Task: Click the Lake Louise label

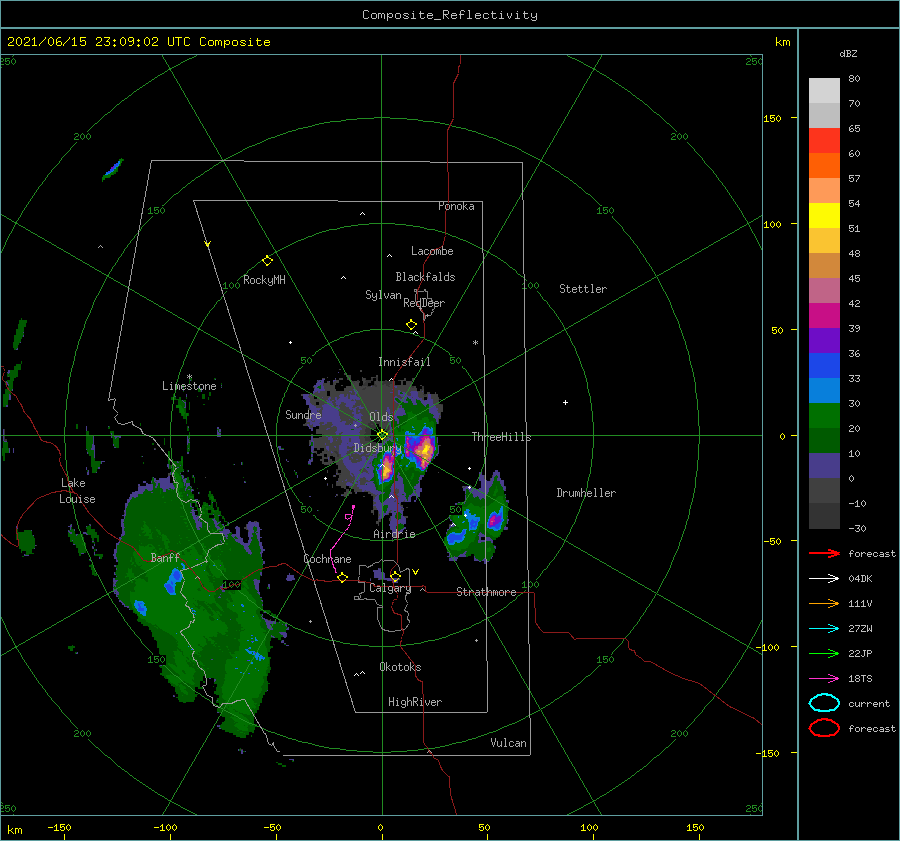Action: pyautogui.click(x=77, y=491)
